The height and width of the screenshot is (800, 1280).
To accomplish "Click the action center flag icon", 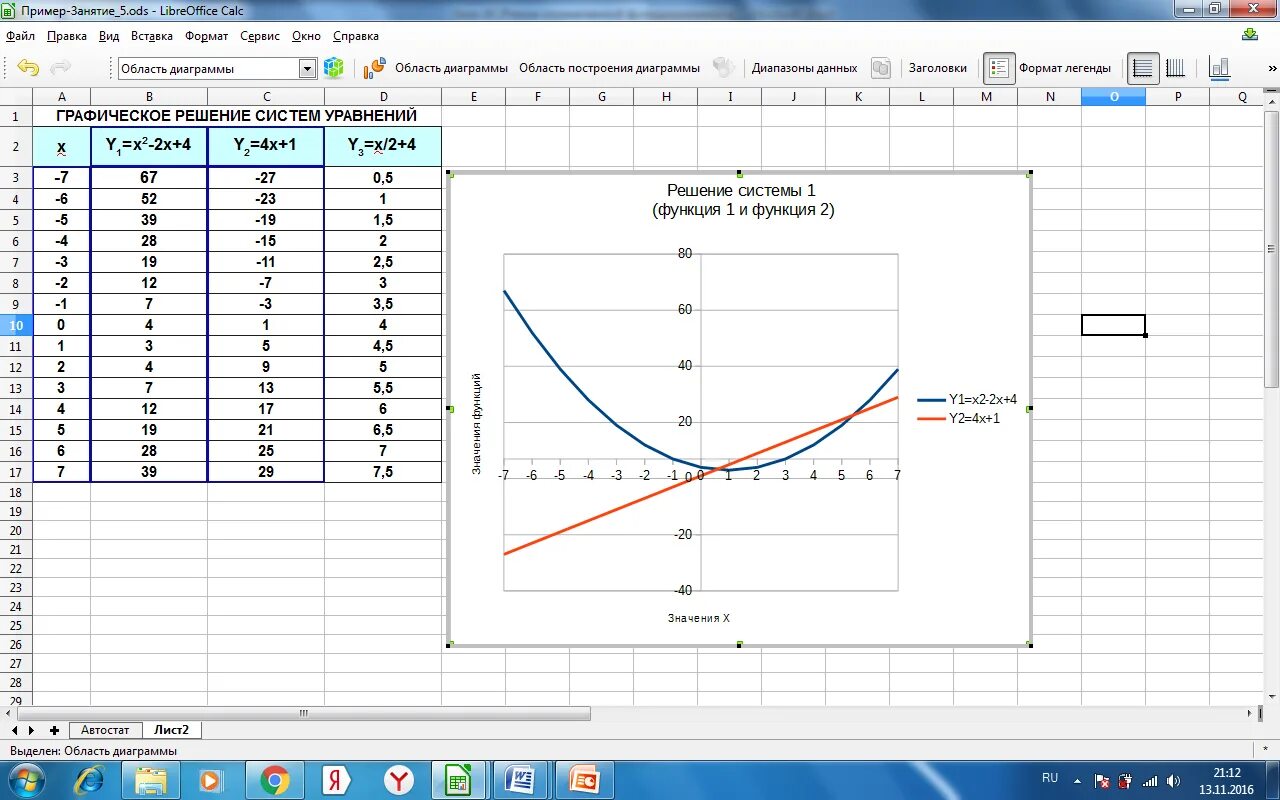I will [x=1103, y=781].
